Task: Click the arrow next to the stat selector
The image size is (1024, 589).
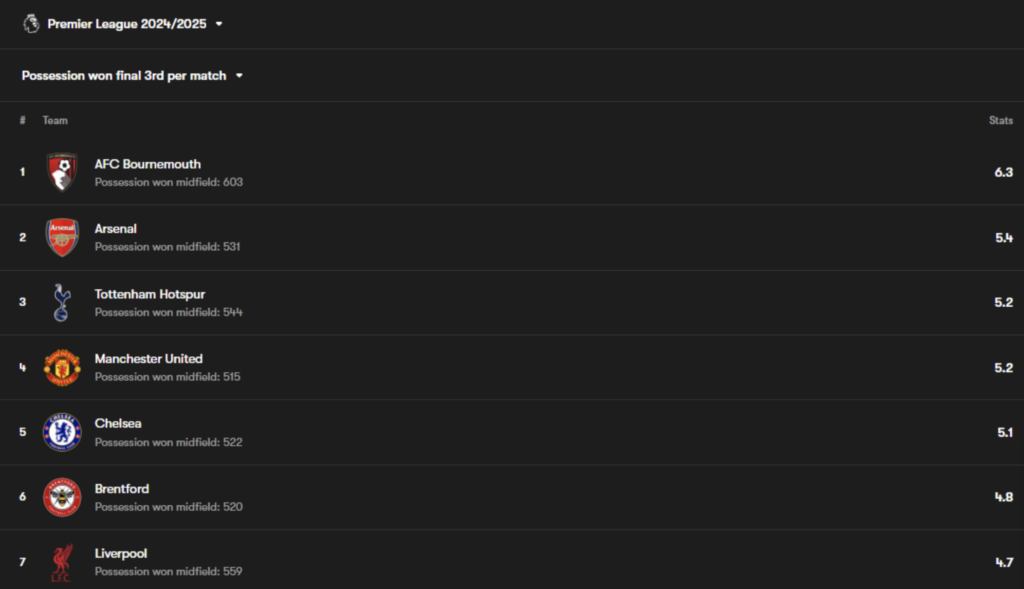Action: pos(239,76)
